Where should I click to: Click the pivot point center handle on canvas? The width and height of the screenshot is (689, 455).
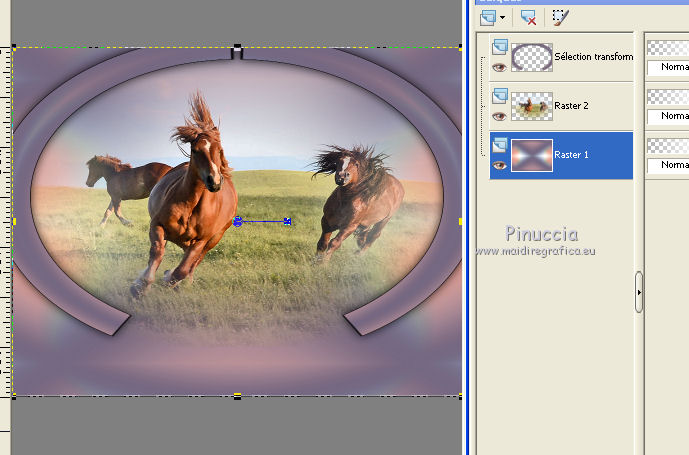point(238,221)
